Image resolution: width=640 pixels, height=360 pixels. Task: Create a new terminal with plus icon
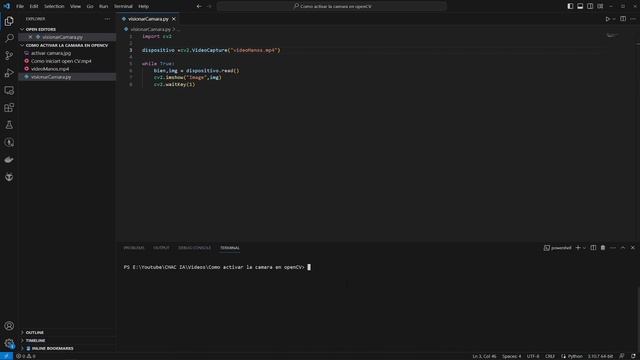pyautogui.click(x=578, y=248)
